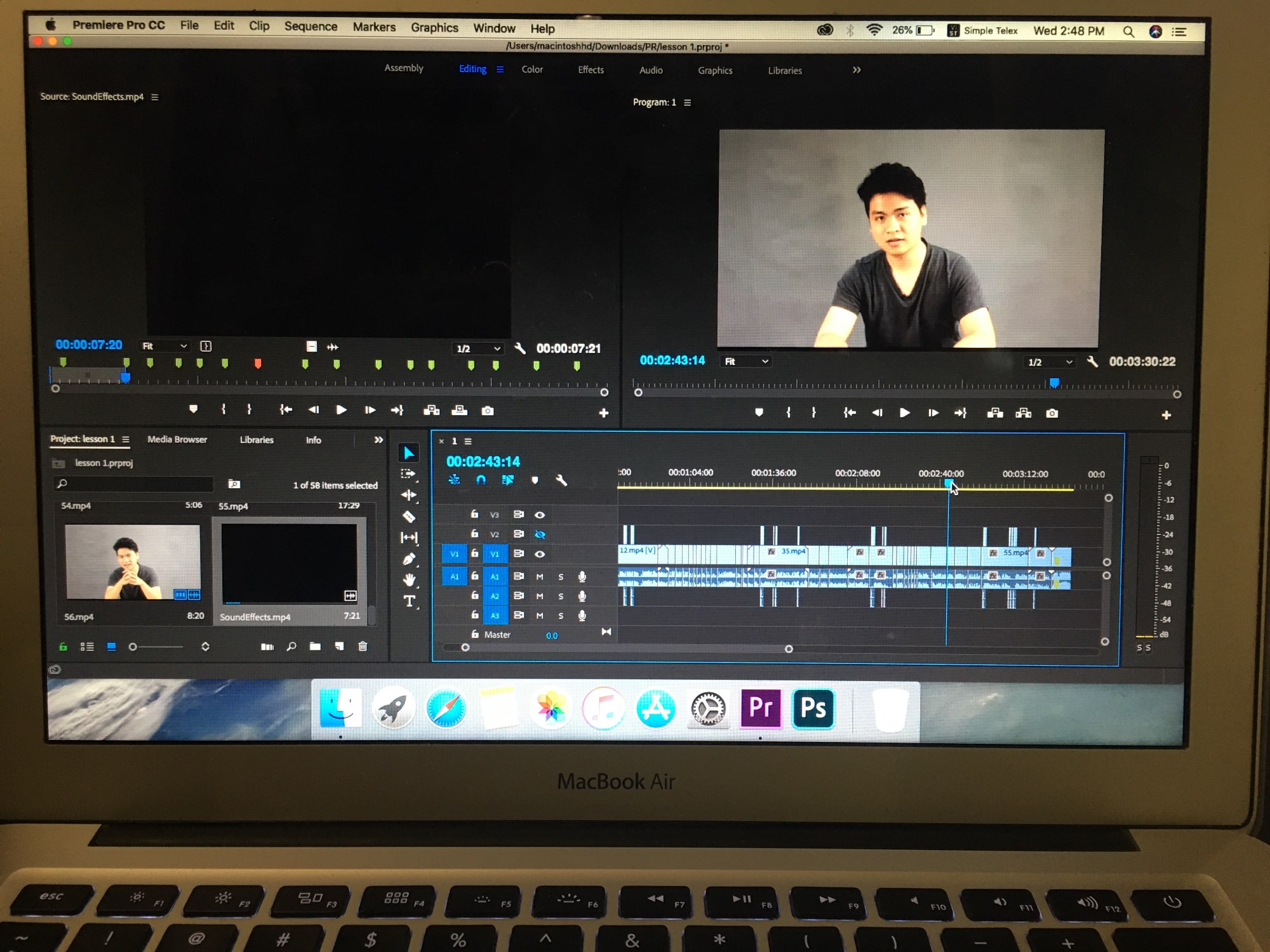Click Source monitor Insert button

coord(431,411)
